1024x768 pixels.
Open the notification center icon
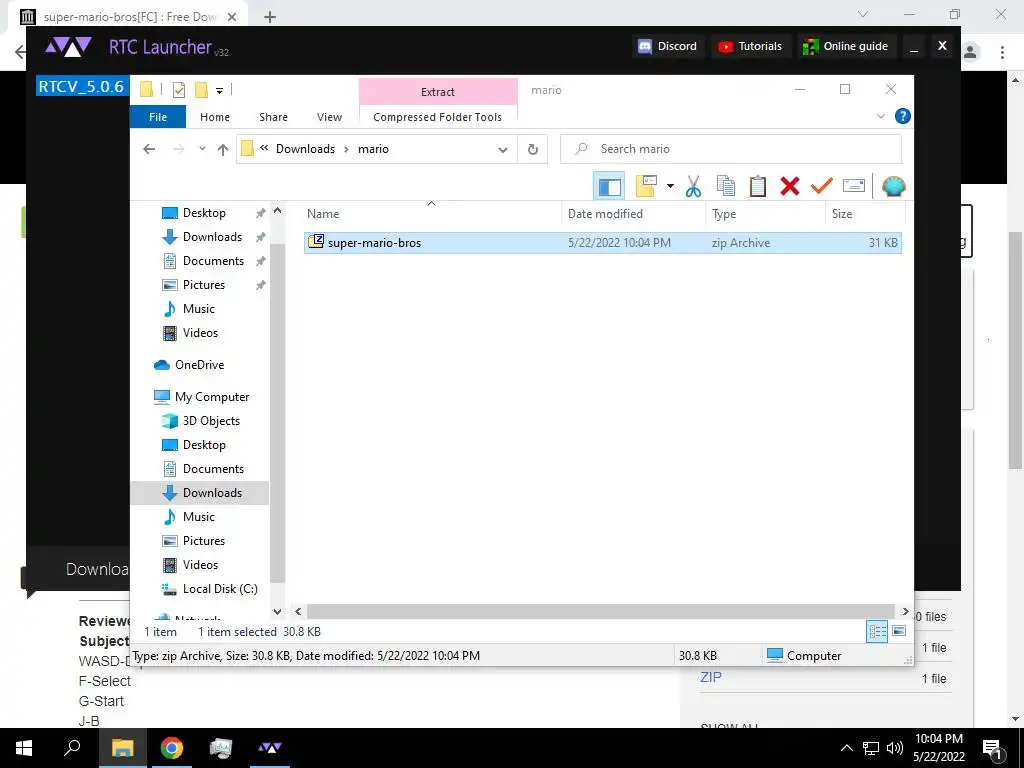point(992,749)
